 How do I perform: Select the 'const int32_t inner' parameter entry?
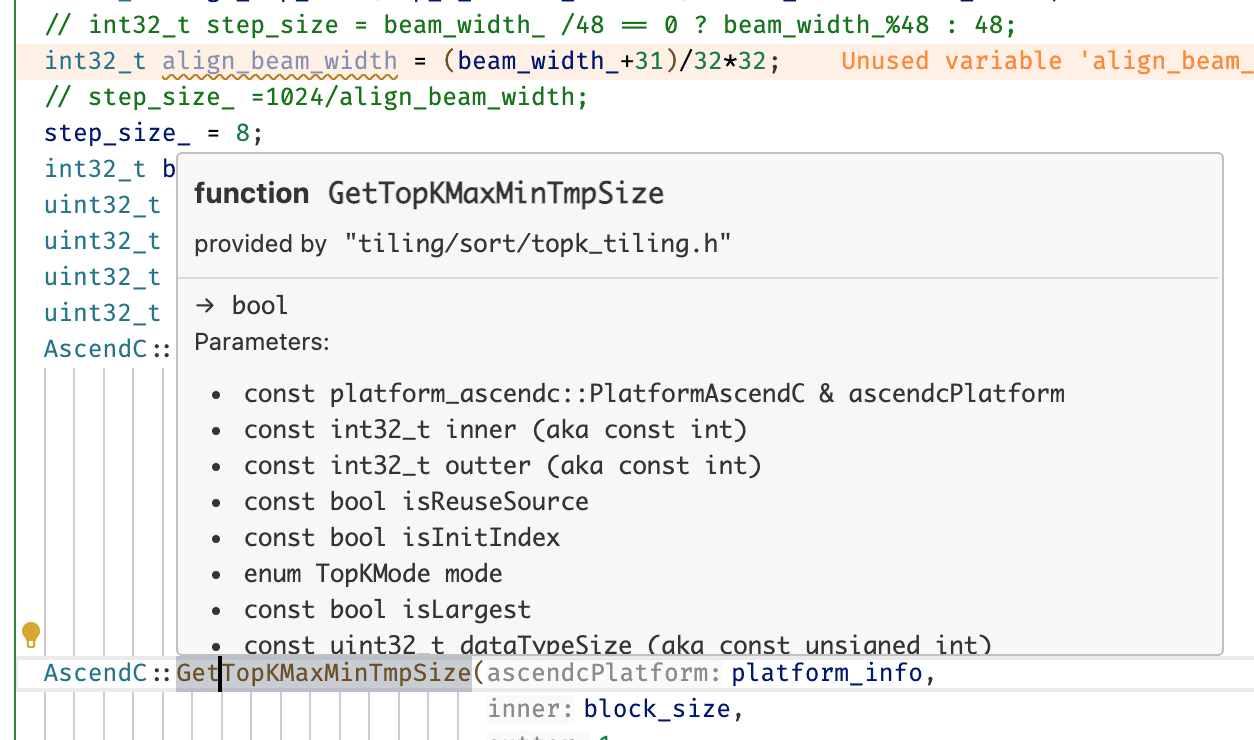(495, 429)
